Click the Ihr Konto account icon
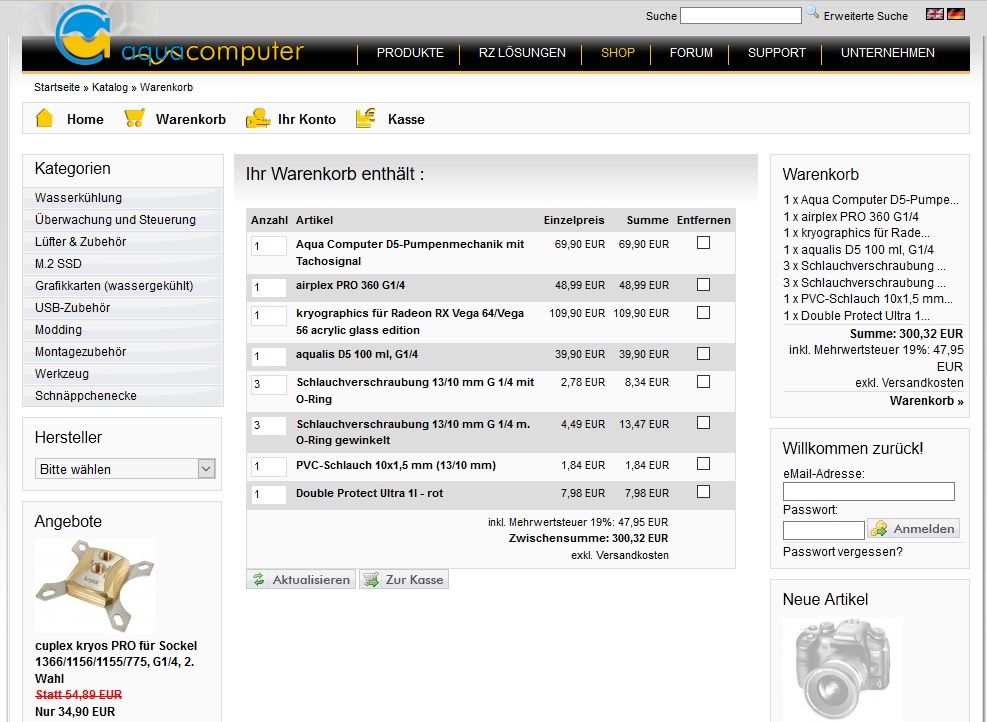The height and width of the screenshot is (722, 987). click(257, 118)
